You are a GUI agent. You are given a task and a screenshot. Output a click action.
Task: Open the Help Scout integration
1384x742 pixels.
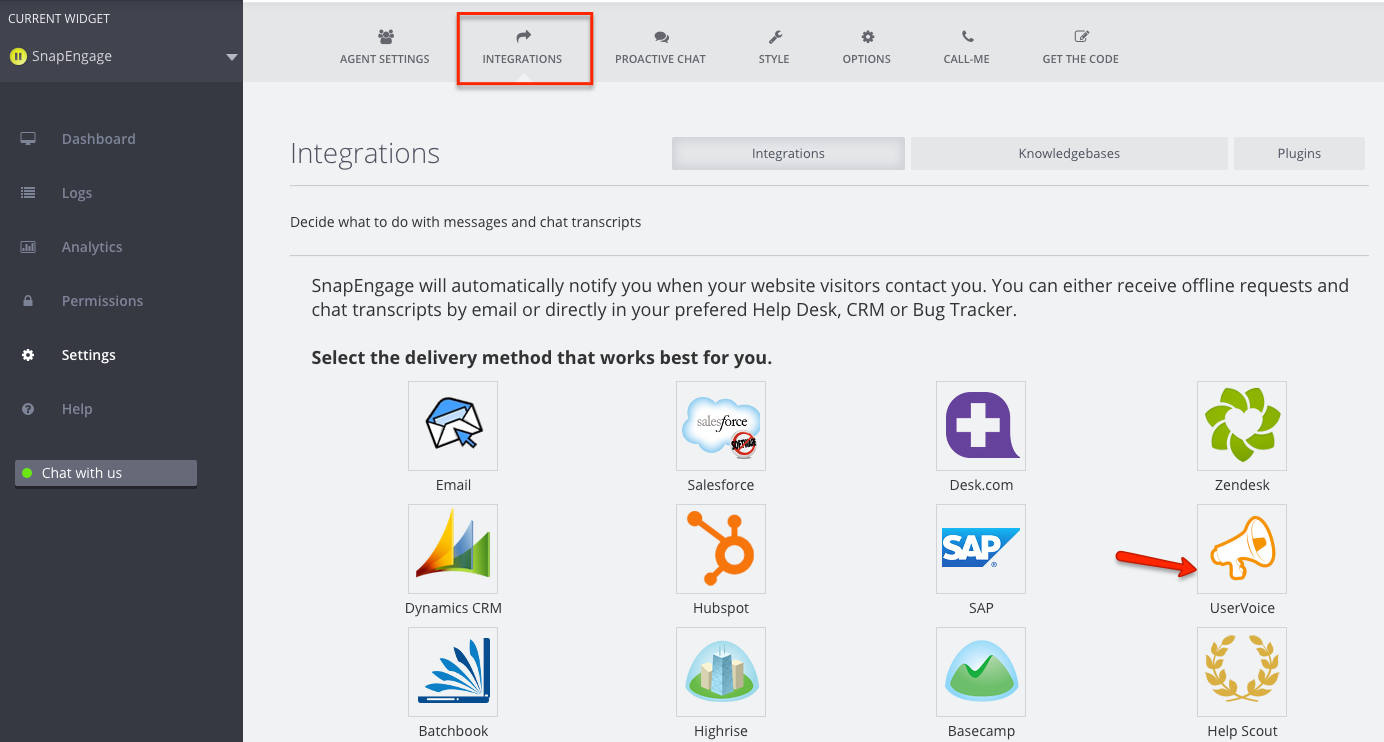1241,671
